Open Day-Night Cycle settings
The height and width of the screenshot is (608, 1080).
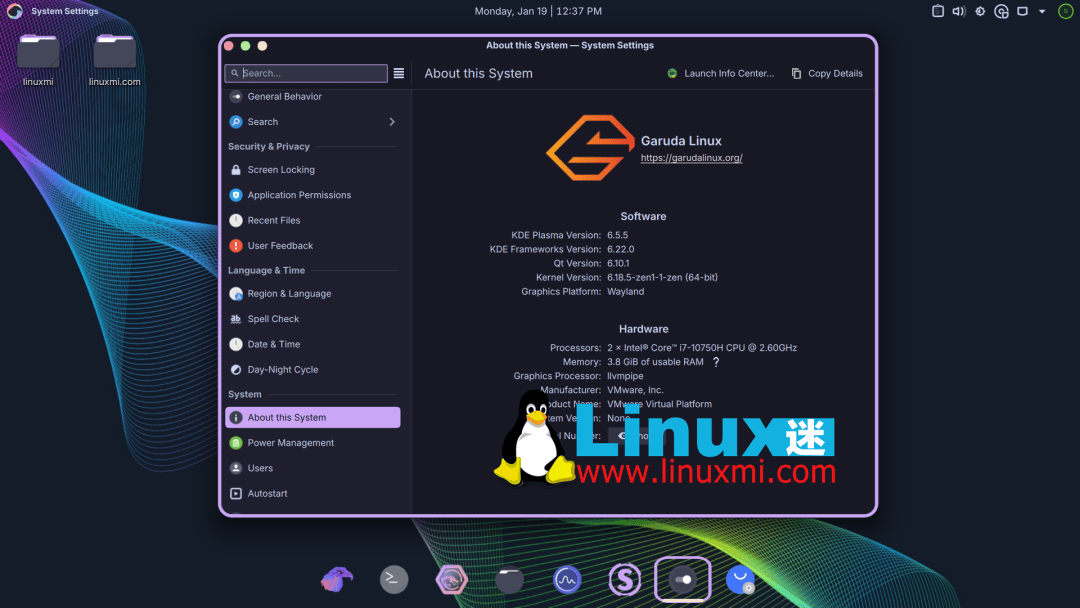pyautogui.click(x=313, y=370)
